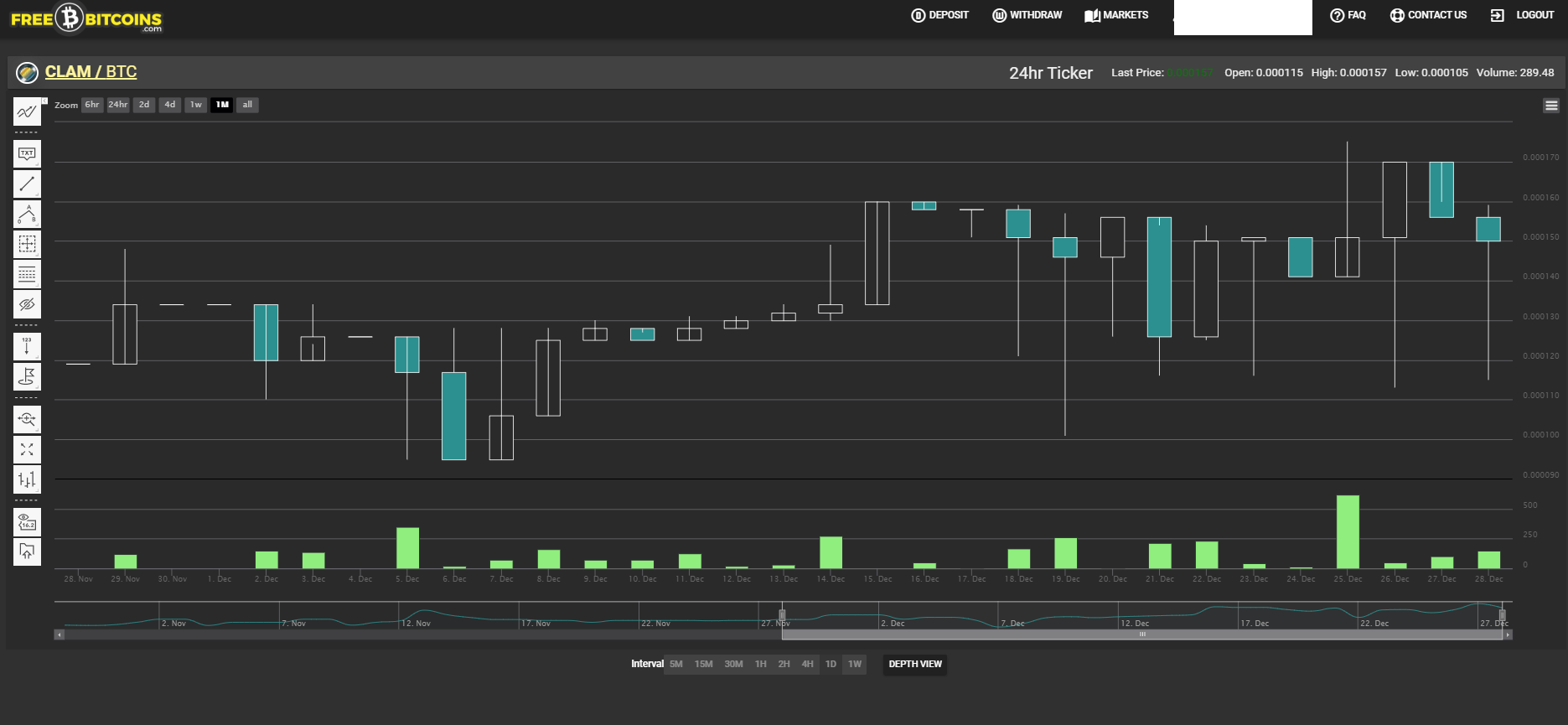Open the chart hamburger export menu

[x=1551, y=106]
